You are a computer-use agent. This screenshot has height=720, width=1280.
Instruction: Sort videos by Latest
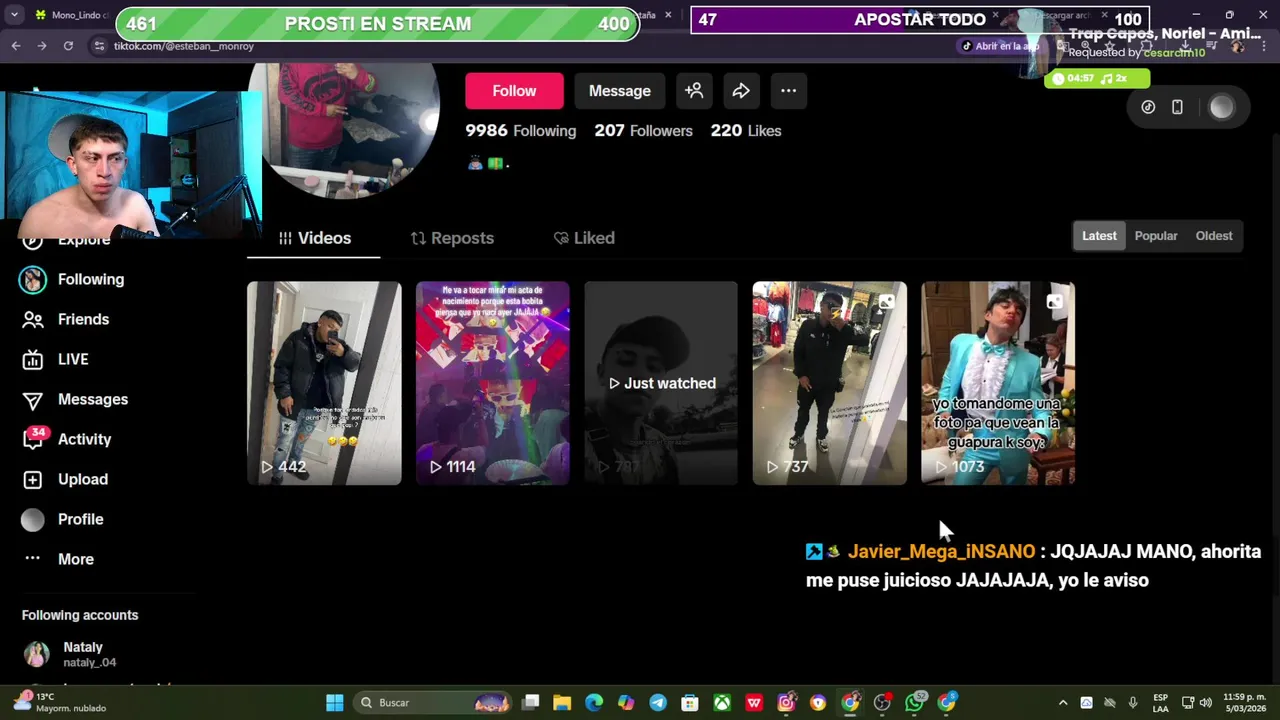click(1099, 236)
